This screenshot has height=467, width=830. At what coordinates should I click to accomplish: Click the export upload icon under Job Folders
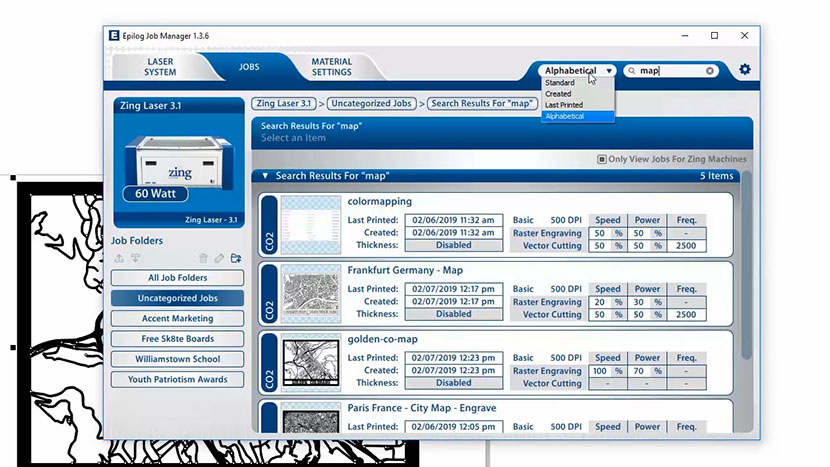coord(118,258)
